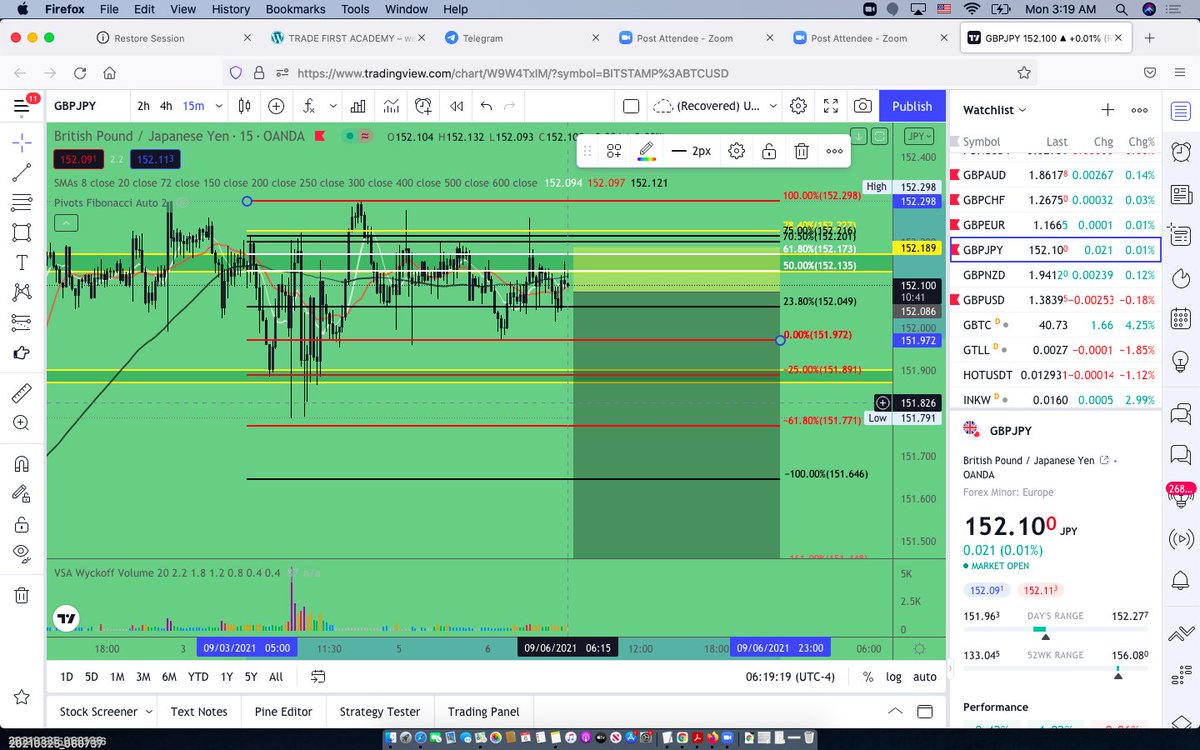Open the indicators fx button
The width and height of the screenshot is (1200, 750).
(x=309, y=106)
